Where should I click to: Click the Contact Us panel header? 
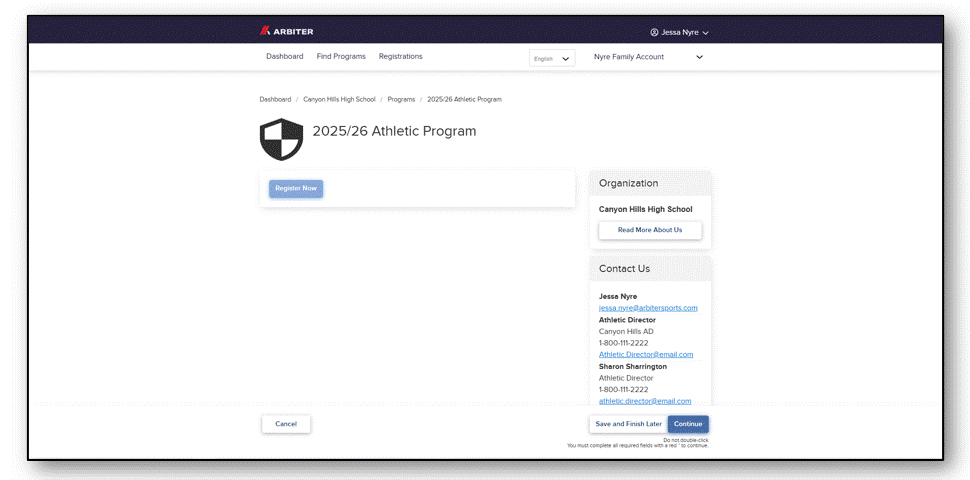pyautogui.click(x=650, y=268)
